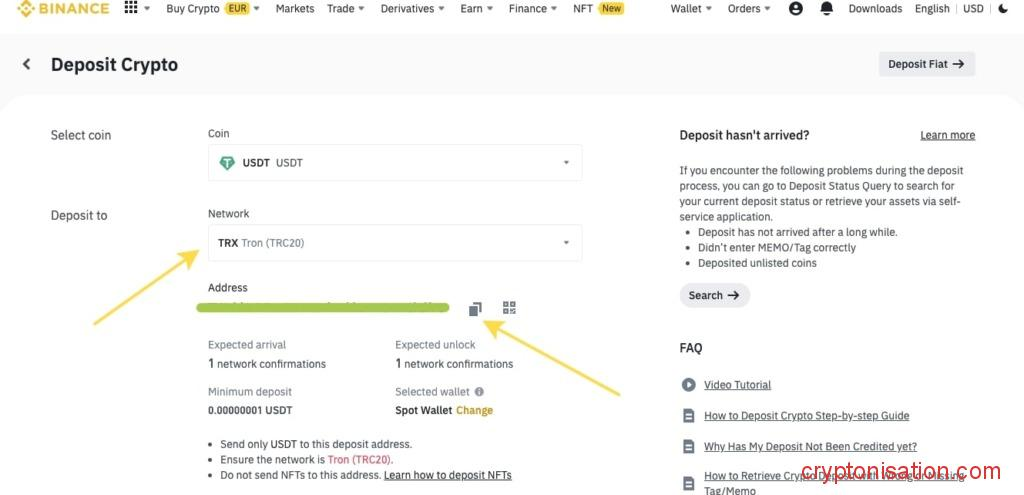Image resolution: width=1024 pixels, height=495 pixels.
Task: Open the apps grid menu icon
Action: pos(131,8)
